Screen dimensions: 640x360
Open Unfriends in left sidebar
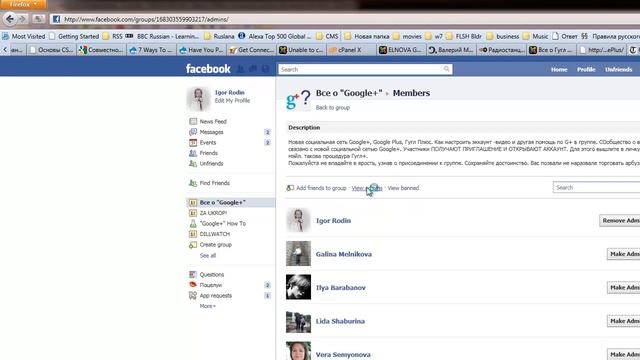click(211, 163)
